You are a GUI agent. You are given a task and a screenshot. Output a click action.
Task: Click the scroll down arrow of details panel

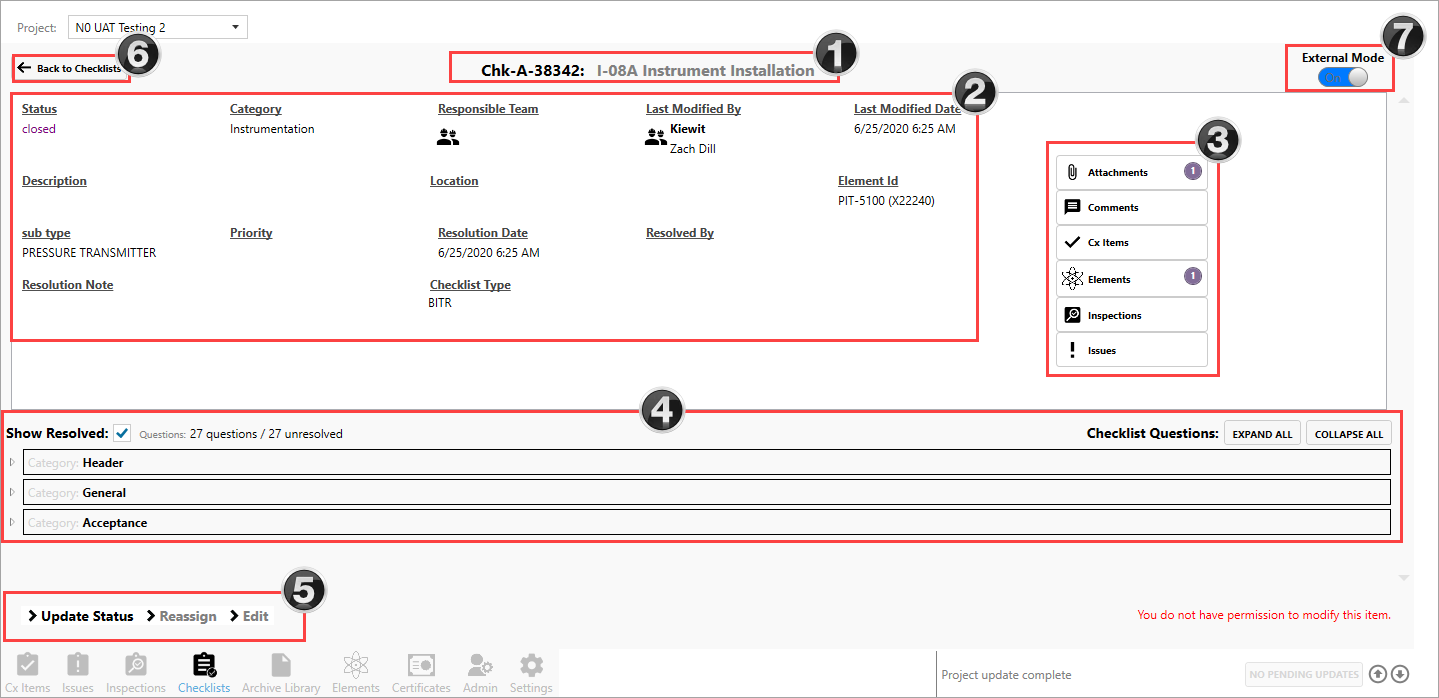pos(1403,578)
